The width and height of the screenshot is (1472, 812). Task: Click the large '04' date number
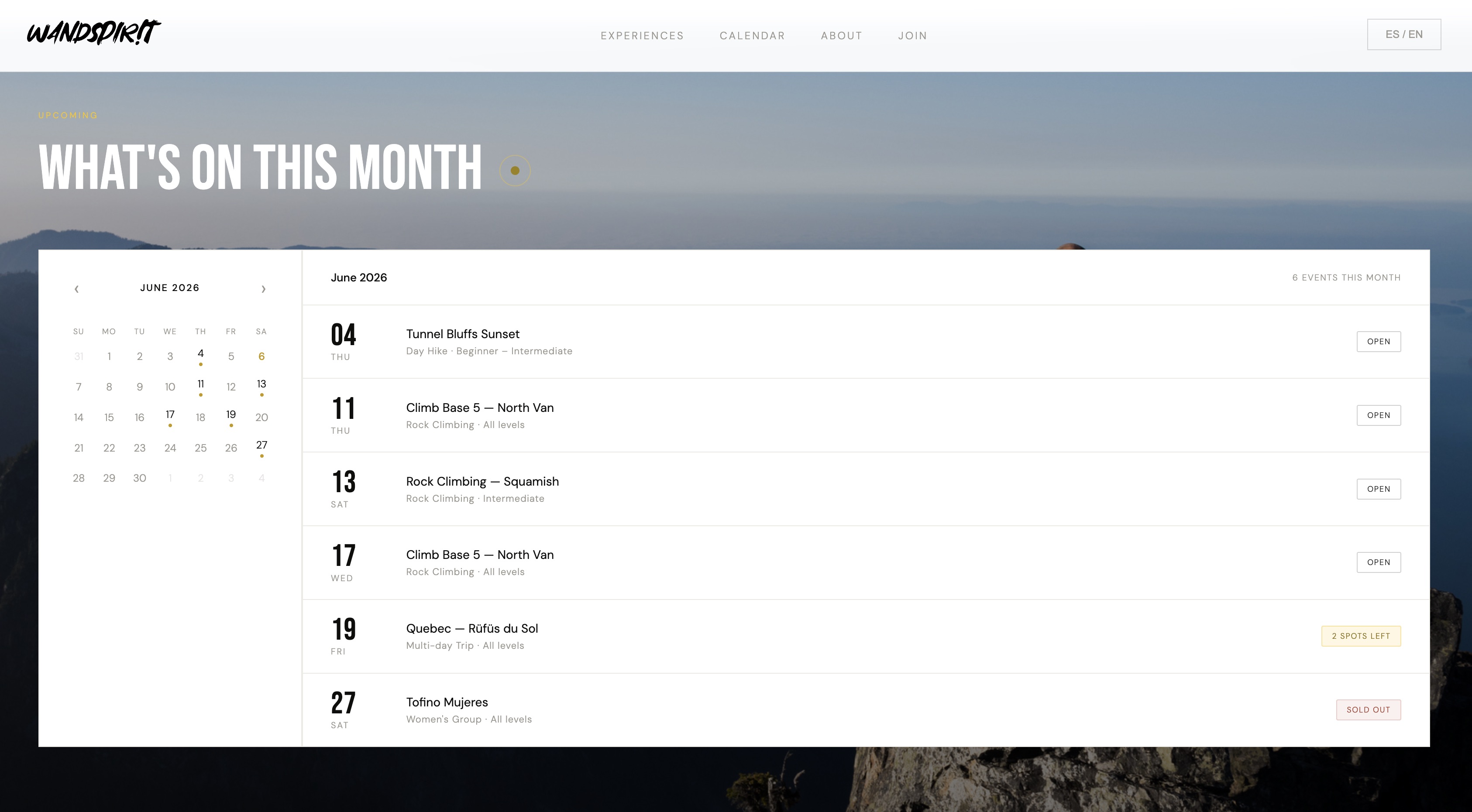[x=344, y=335]
